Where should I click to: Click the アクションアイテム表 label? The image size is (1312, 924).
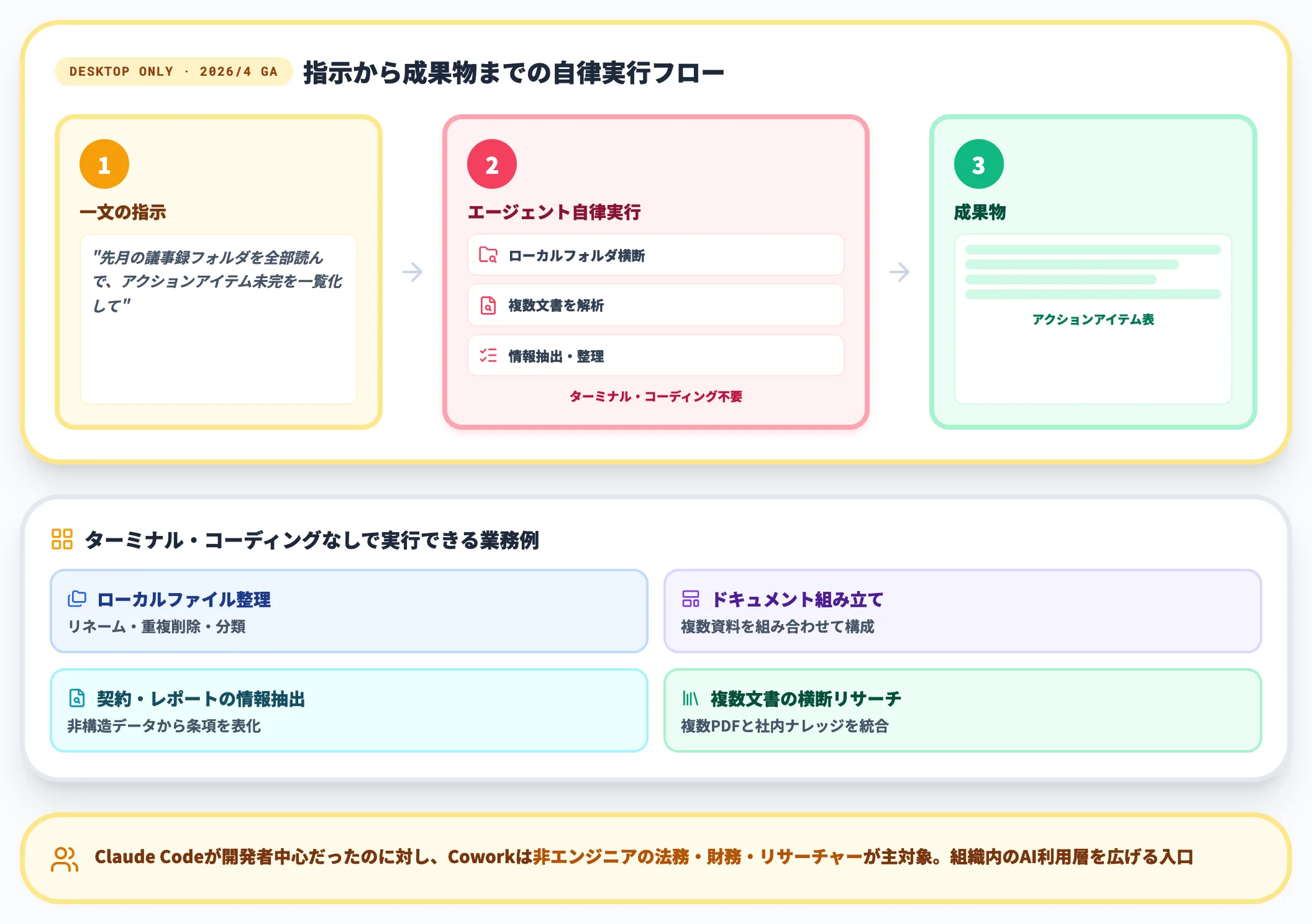point(1093,319)
